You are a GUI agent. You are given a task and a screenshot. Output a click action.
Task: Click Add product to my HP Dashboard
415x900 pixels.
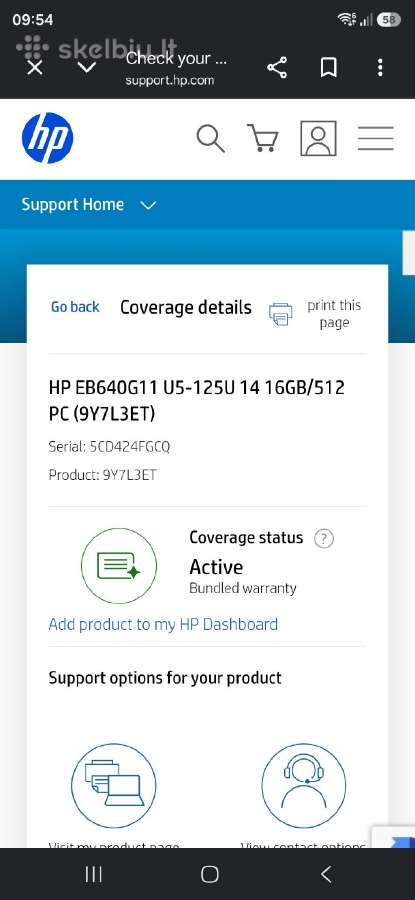[163, 624]
